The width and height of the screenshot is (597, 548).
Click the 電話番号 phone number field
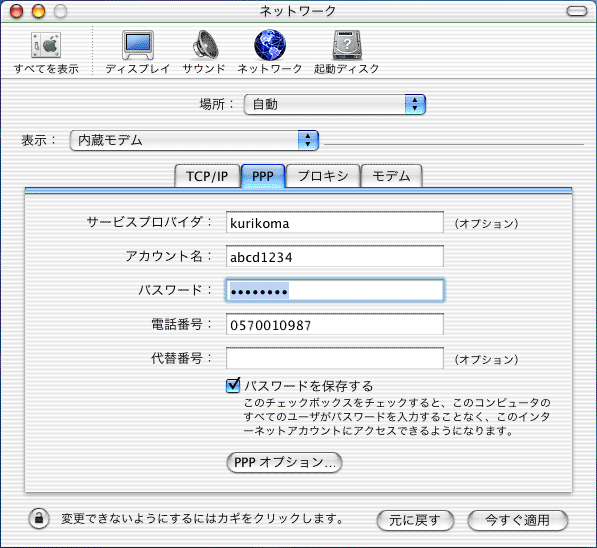tap(335, 324)
